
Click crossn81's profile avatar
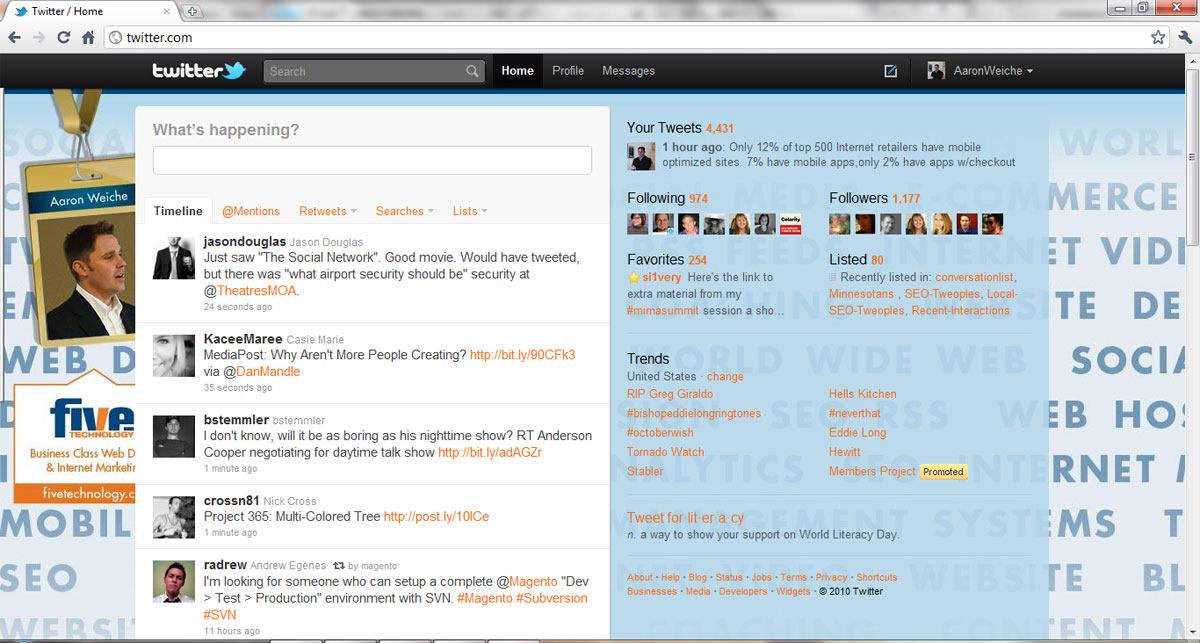point(173,517)
